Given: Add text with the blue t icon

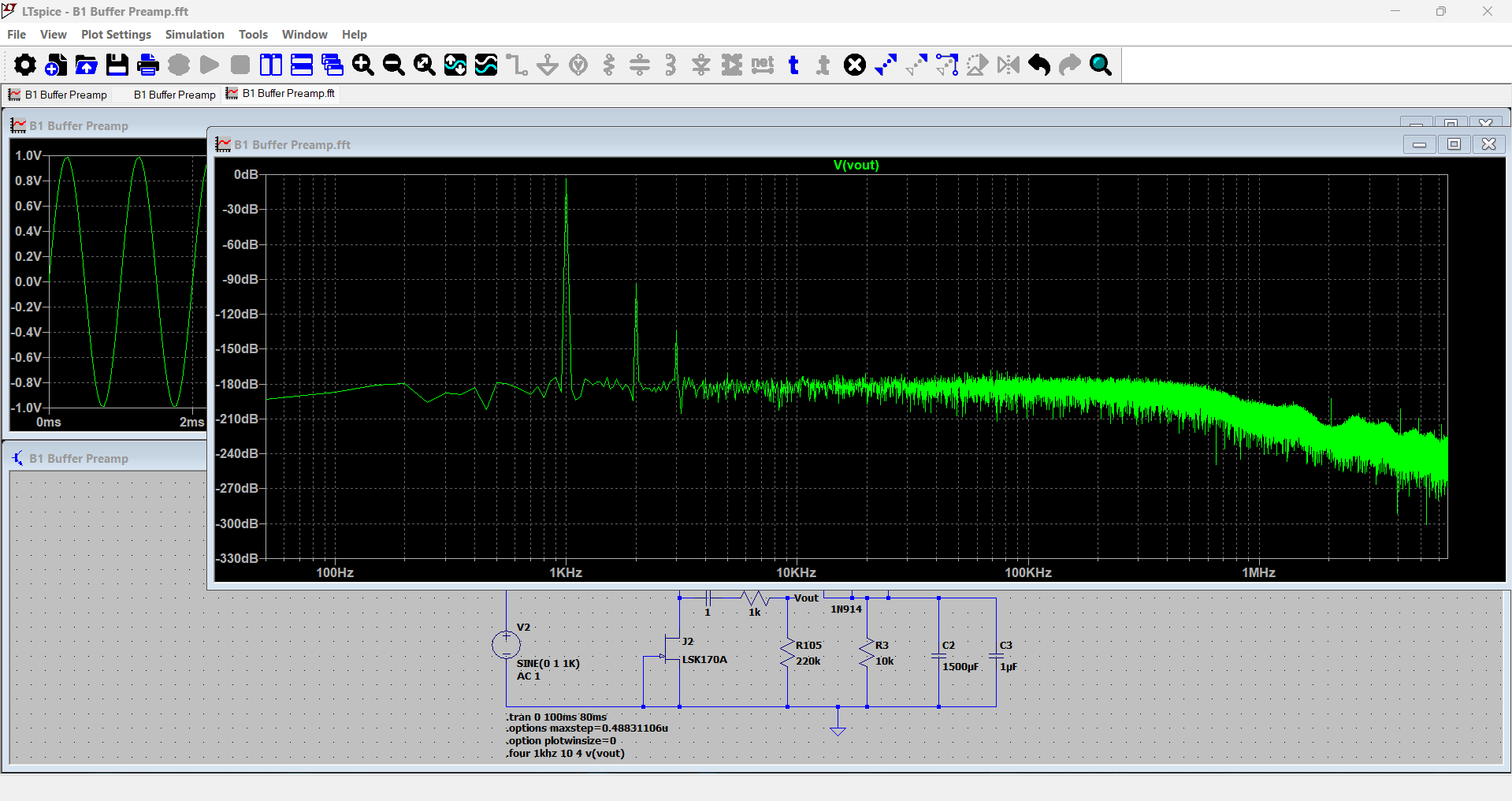Looking at the screenshot, I should [793, 65].
